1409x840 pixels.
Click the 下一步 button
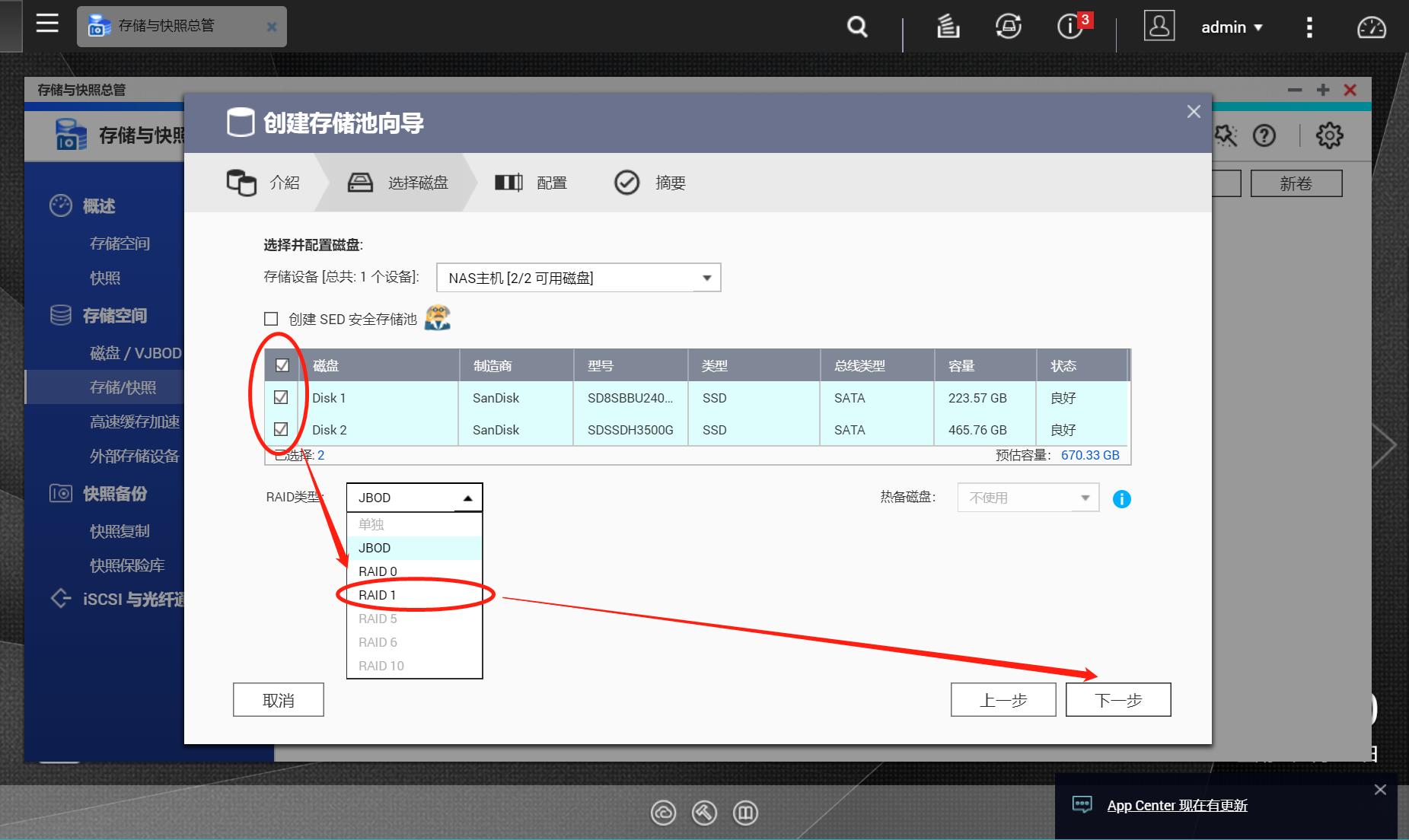pyautogui.click(x=1118, y=699)
